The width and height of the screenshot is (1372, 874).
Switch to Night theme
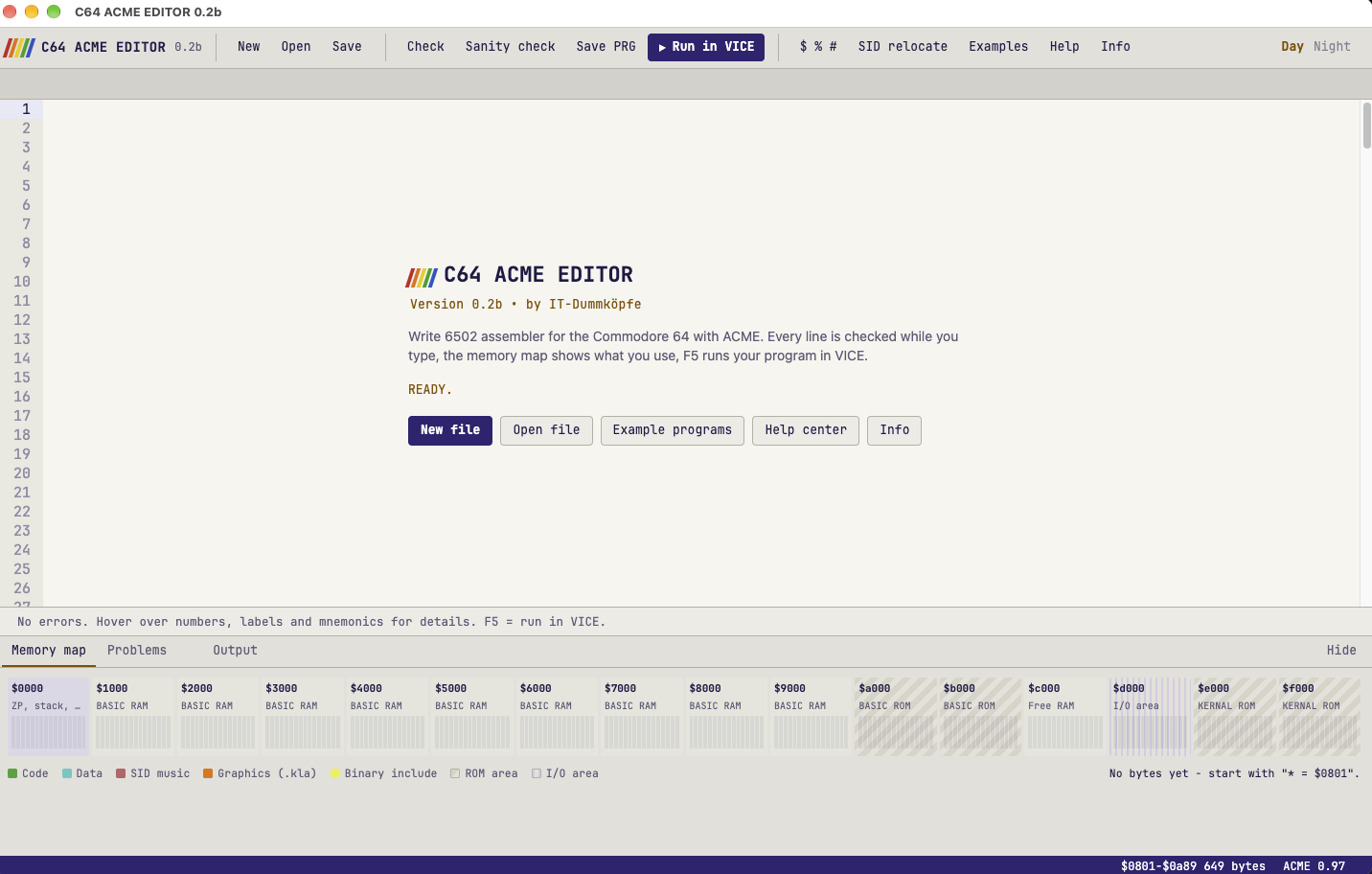(1332, 47)
